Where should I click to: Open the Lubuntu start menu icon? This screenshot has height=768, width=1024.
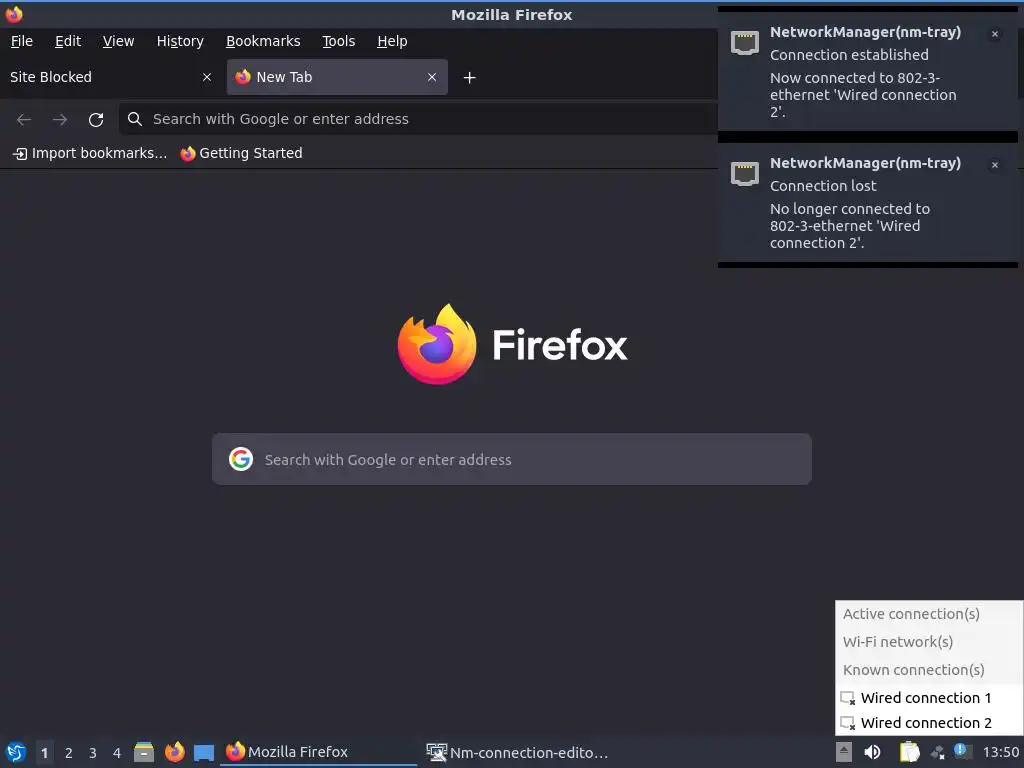click(16, 752)
